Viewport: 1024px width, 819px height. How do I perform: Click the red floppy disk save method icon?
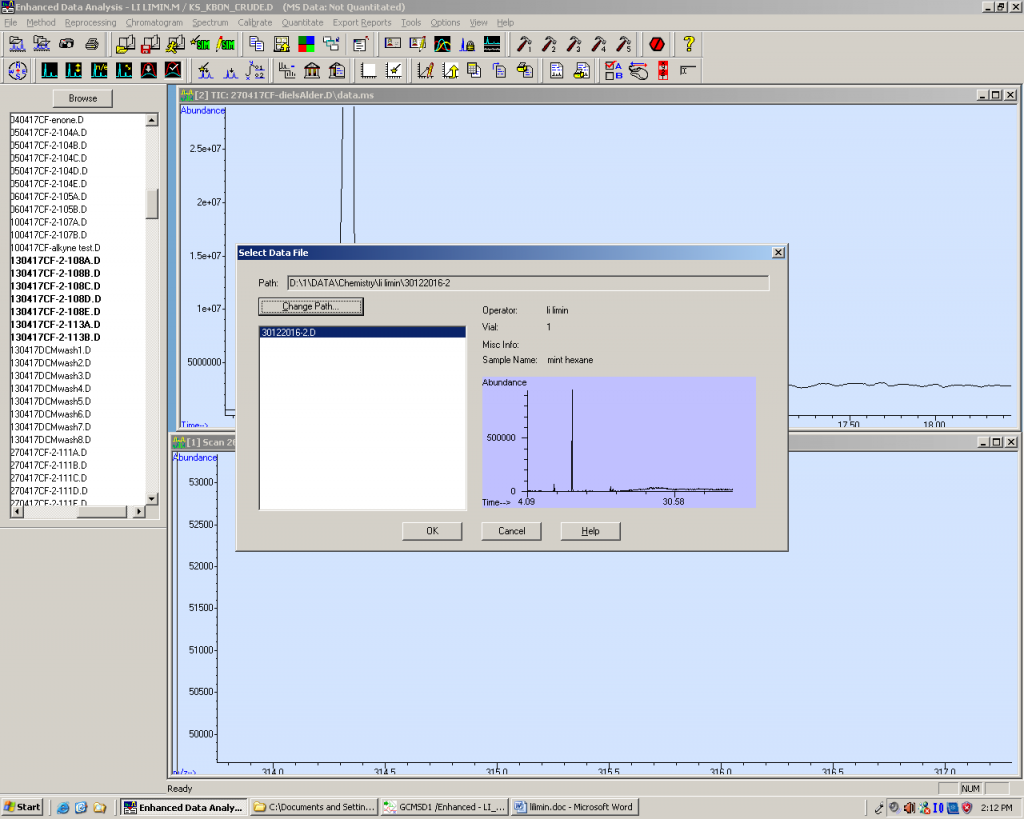point(151,44)
